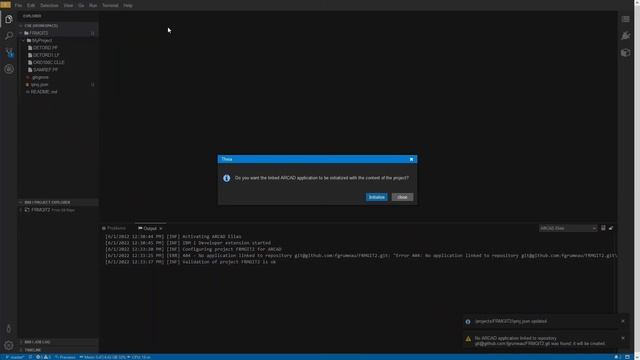640x360 pixels.
Task: Open the Help menu
Action: [128, 5]
